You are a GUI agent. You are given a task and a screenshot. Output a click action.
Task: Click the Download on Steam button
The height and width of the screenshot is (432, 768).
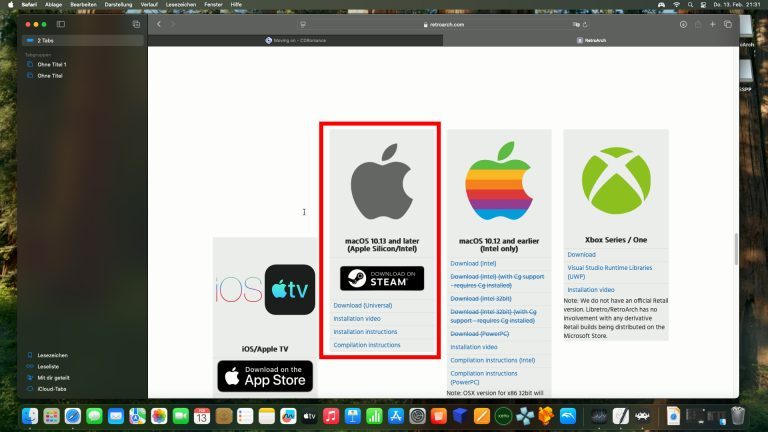[x=382, y=278]
